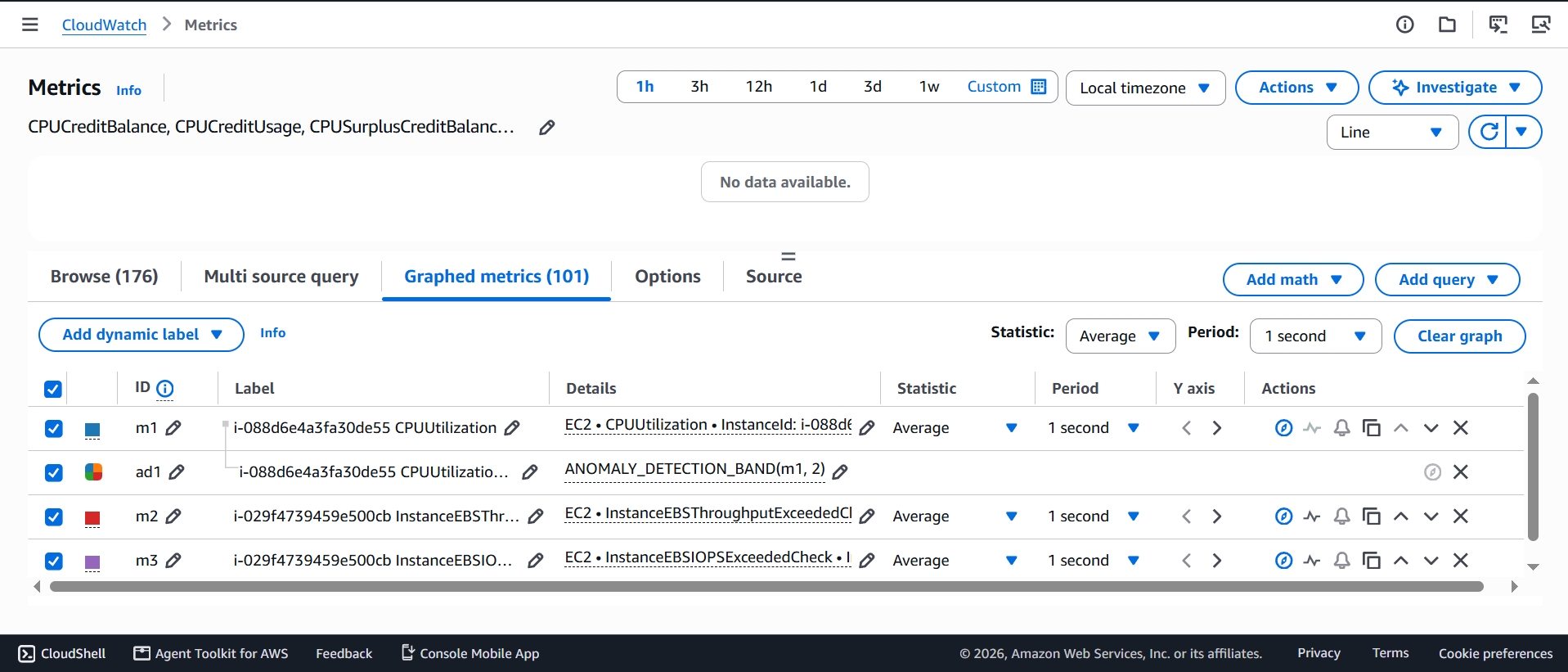Toggle select-all metrics checkbox in header
Screen dimensions: 1568x672
53,389
